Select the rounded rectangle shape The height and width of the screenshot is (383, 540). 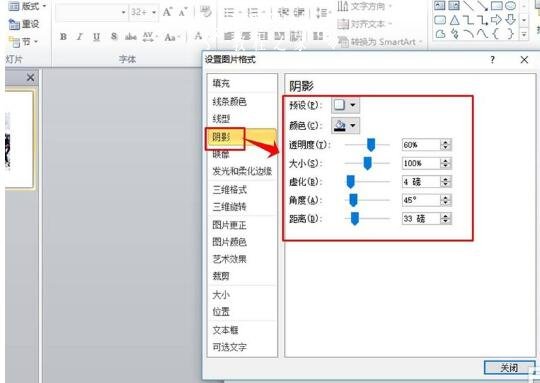(x=440, y=20)
